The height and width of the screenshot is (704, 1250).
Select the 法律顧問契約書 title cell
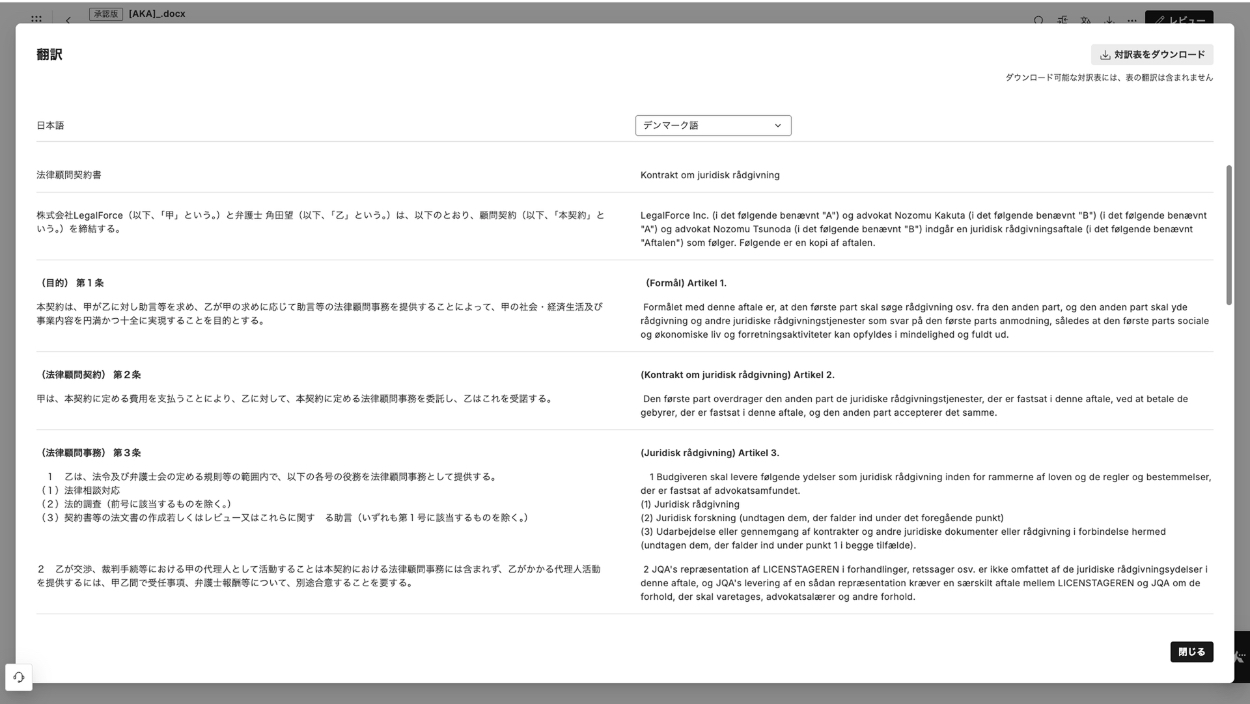[69, 175]
